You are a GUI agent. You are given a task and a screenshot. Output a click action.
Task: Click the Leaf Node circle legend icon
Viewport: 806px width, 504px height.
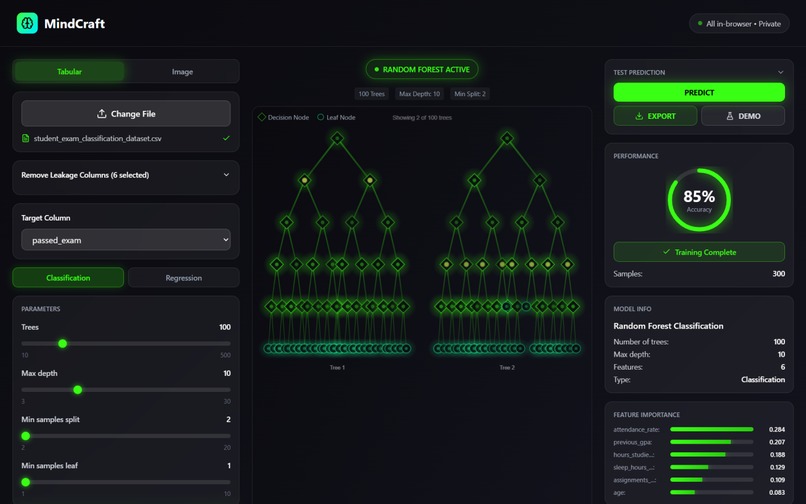pyautogui.click(x=321, y=117)
